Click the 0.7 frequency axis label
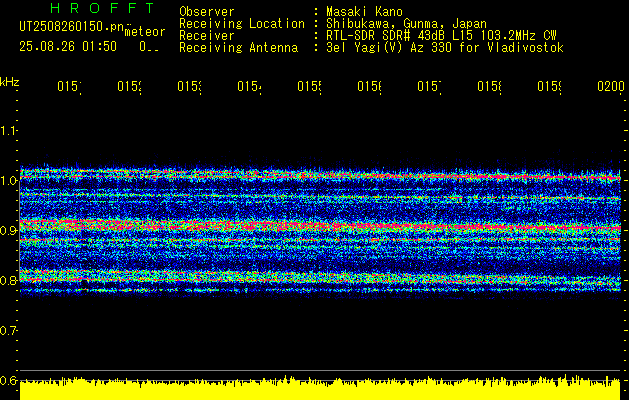This screenshot has width=629, height=400. point(8,331)
